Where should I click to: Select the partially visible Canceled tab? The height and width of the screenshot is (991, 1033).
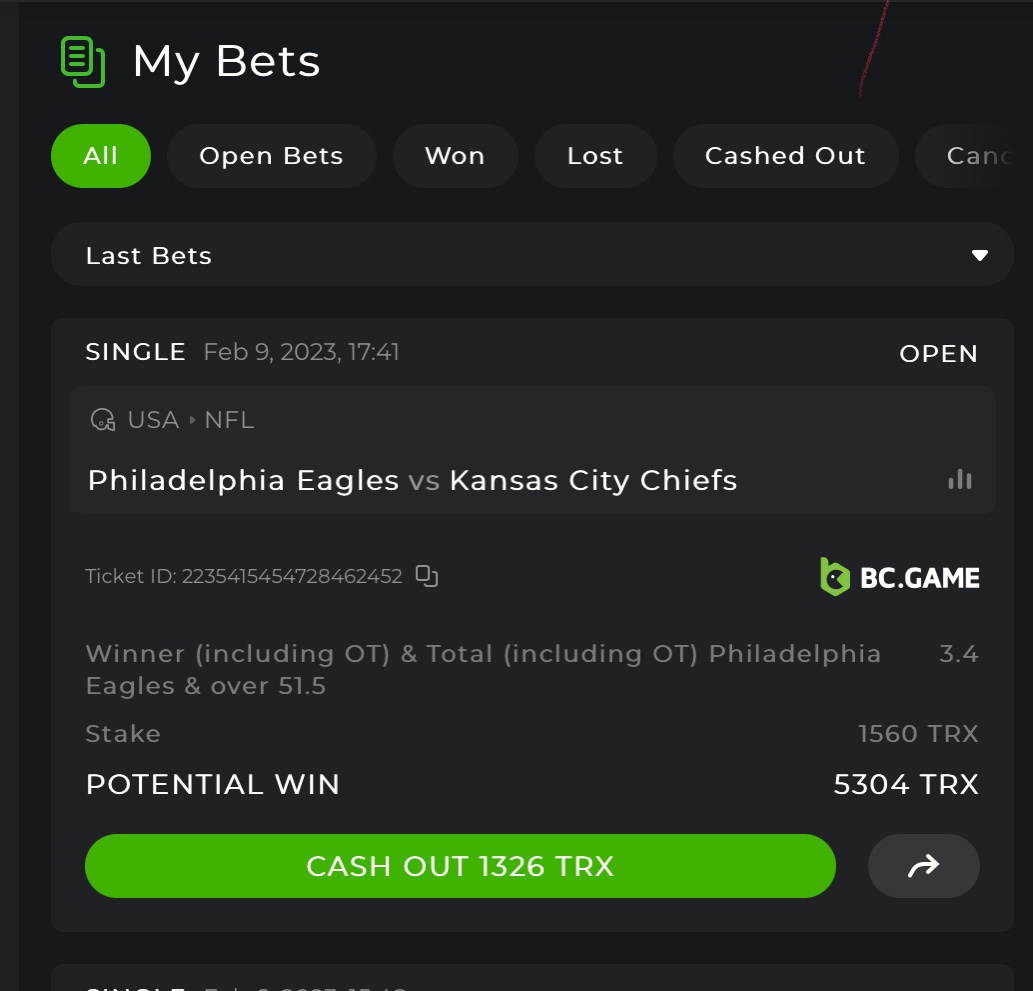point(972,156)
